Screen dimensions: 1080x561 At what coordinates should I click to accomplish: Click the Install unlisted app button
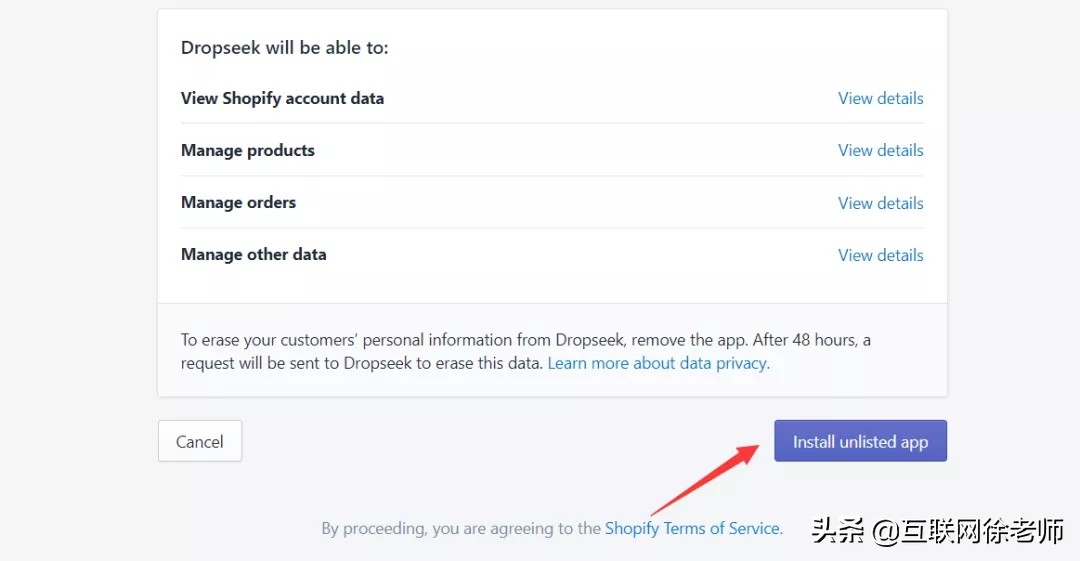pos(860,441)
